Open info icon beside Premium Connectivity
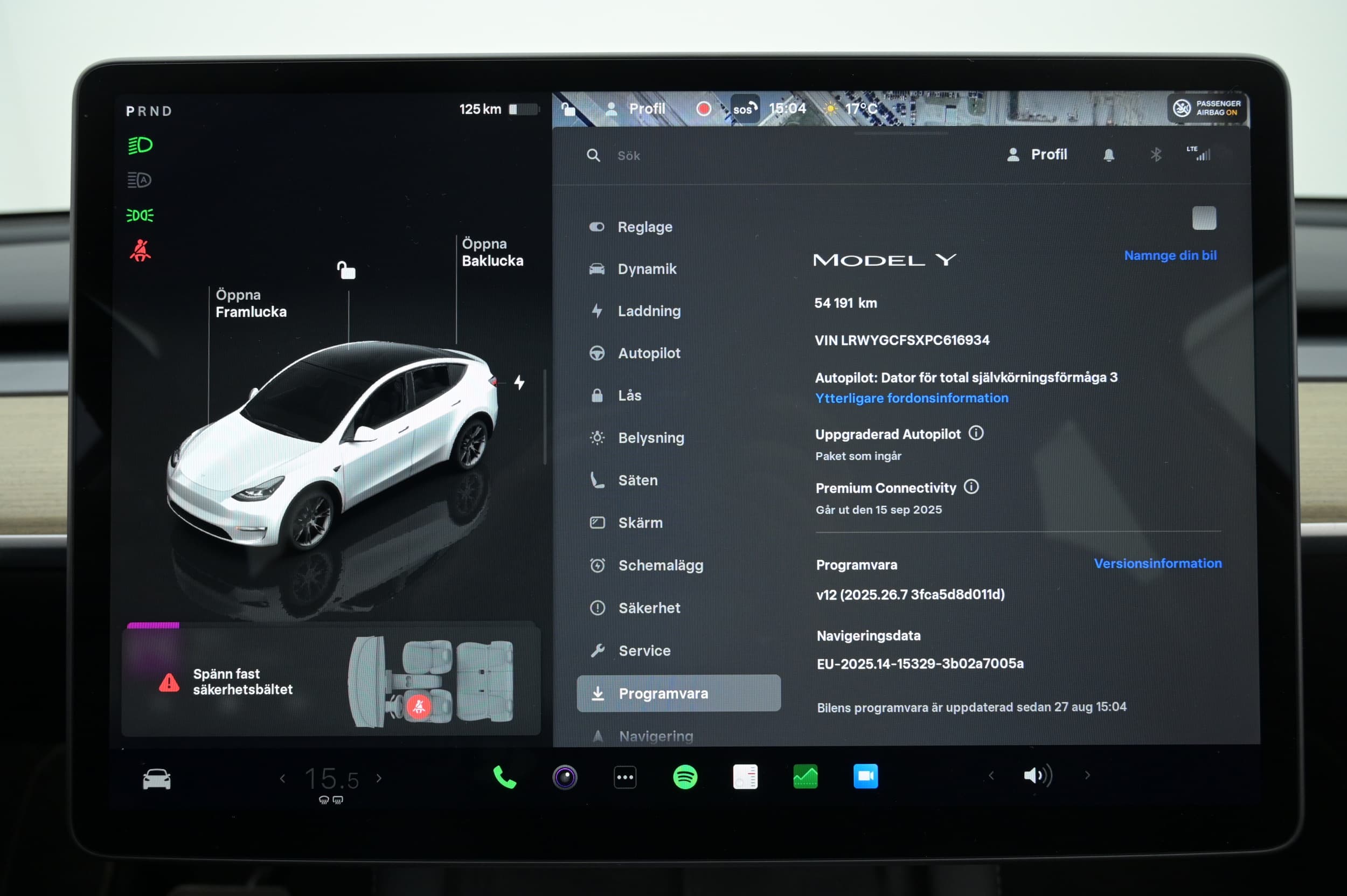This screenshot has height=896, width=1347. (x=971, y=487)
